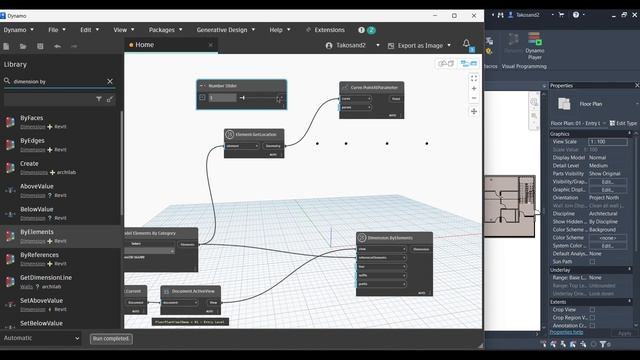Viewport: 640px width, 360px height.
Task: Click the Dynamo button in Revit's Visual Programming panel
Action: click(513, 43)
